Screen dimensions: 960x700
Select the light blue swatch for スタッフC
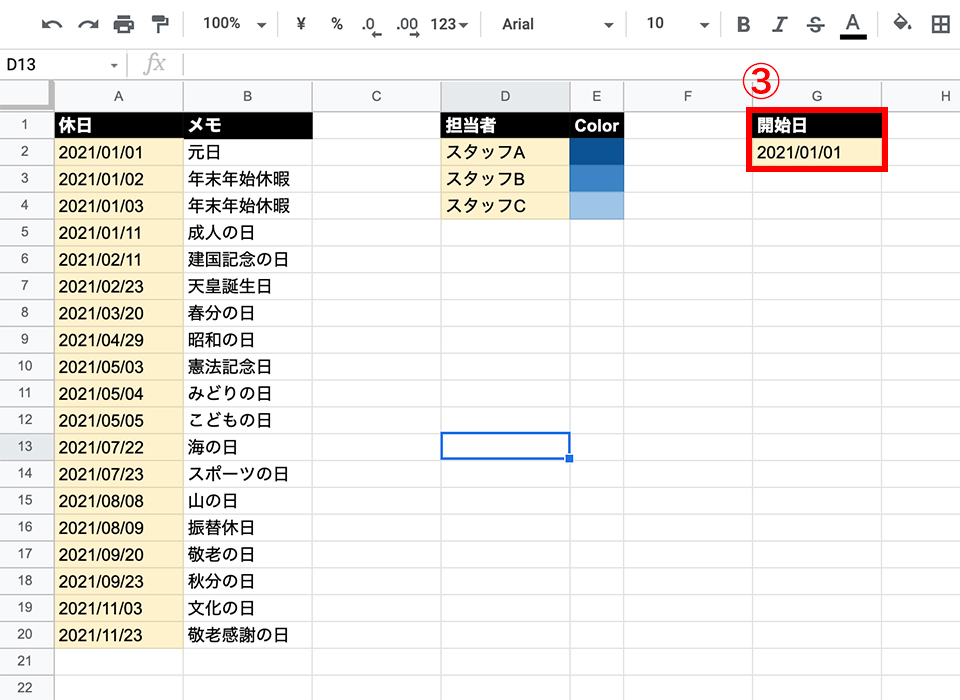click(597, 206)
